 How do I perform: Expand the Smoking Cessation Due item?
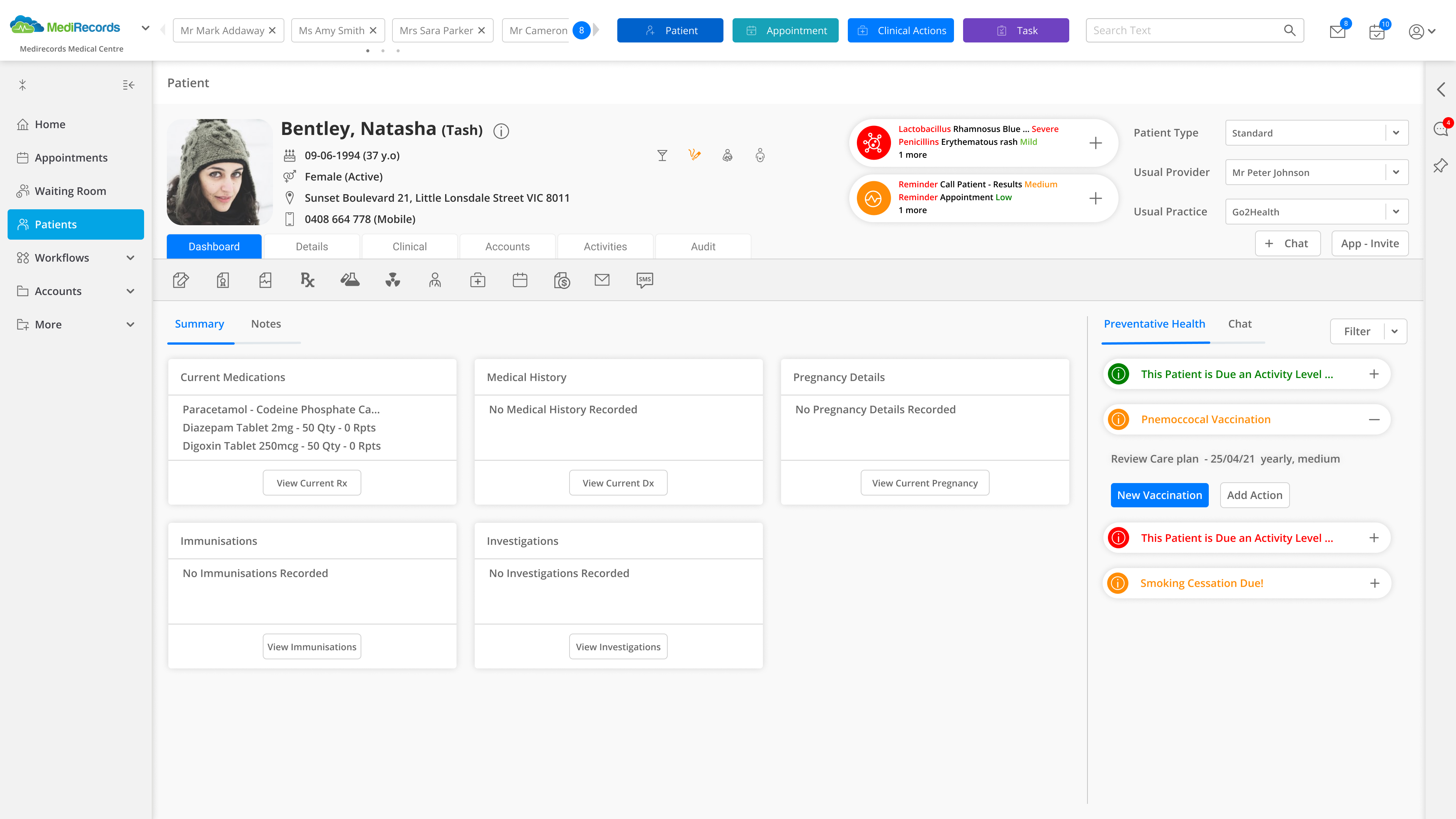click(x=1374, y=583)
